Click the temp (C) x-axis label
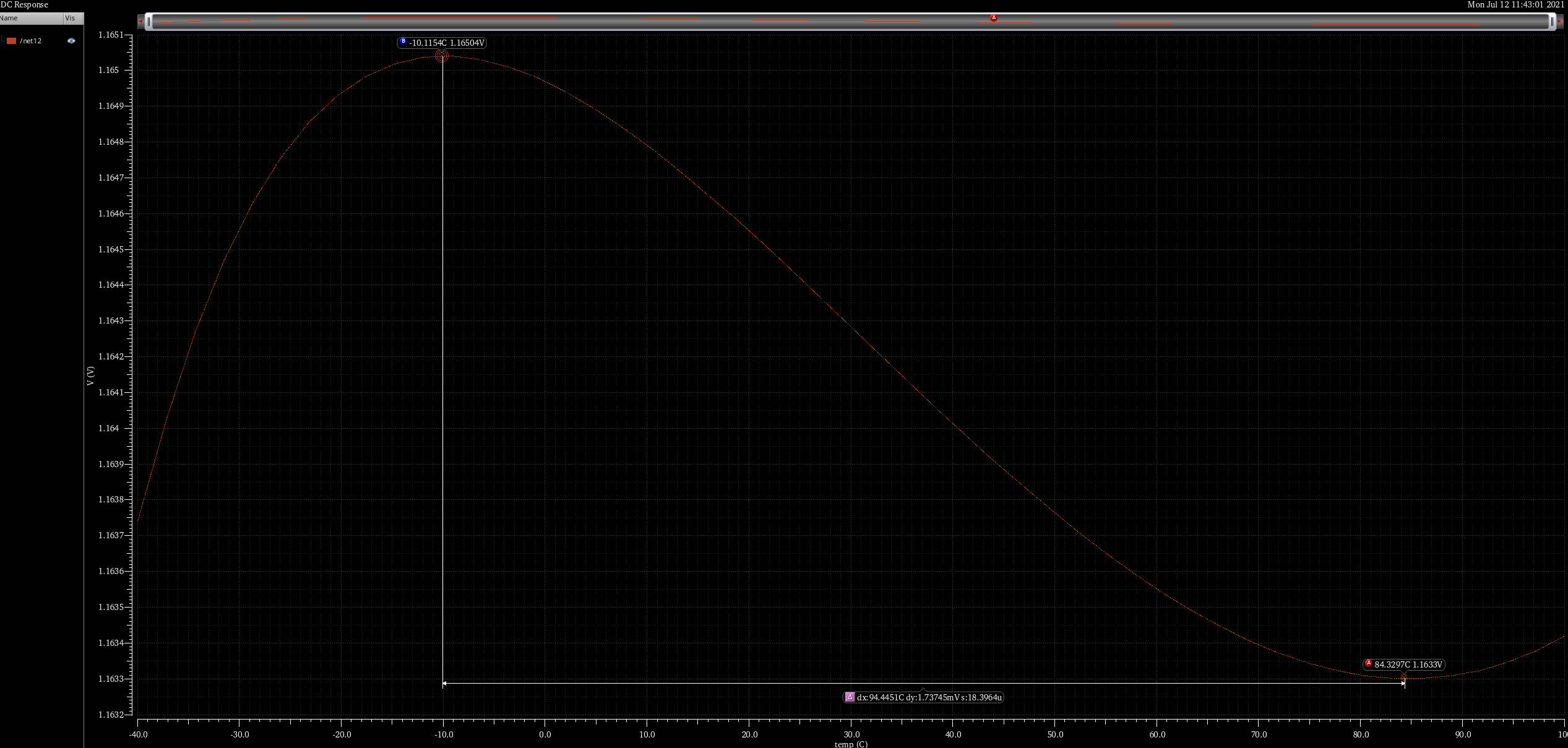 (851, 744)
